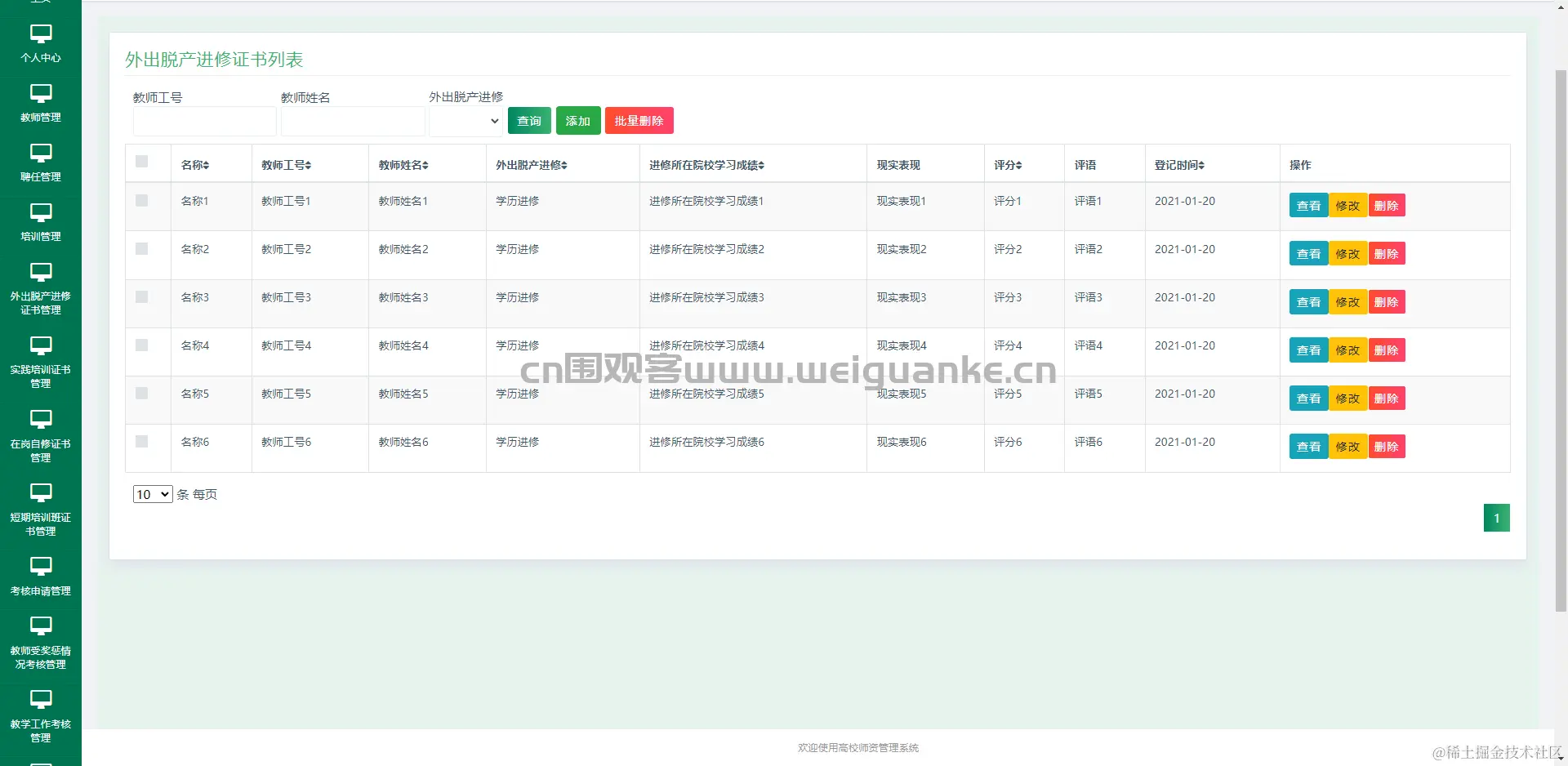Select 短期培训班证书管理 sidebar icon
This screenshot has height=766, width=1568.
[41, 493]
